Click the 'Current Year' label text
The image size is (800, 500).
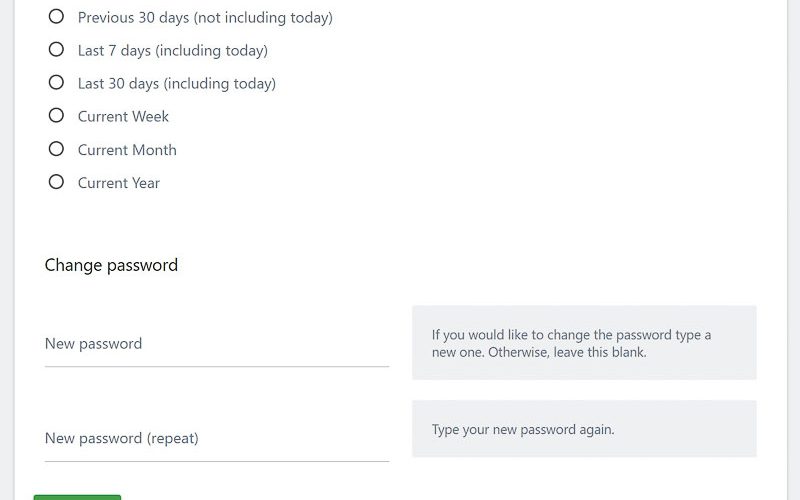[118, 183]
